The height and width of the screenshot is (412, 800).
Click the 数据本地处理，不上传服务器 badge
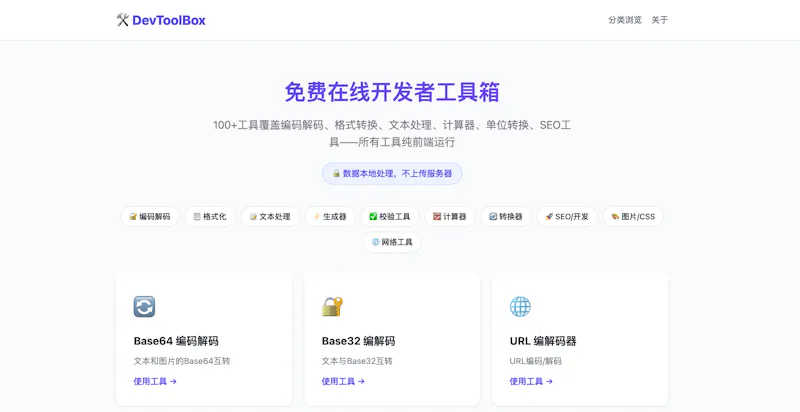pos(392,173)
